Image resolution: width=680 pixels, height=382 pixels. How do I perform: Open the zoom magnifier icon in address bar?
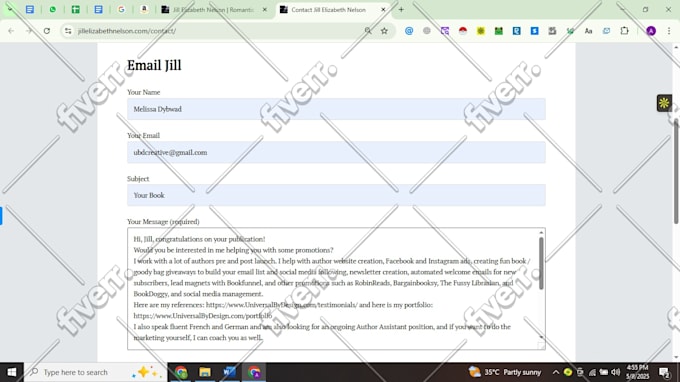click(x=368, y=31)
